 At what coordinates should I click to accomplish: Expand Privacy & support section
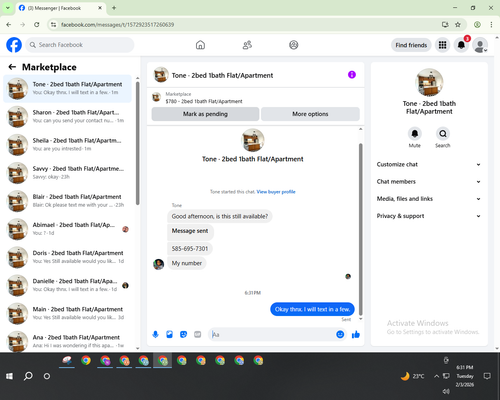tap(429, 216)
